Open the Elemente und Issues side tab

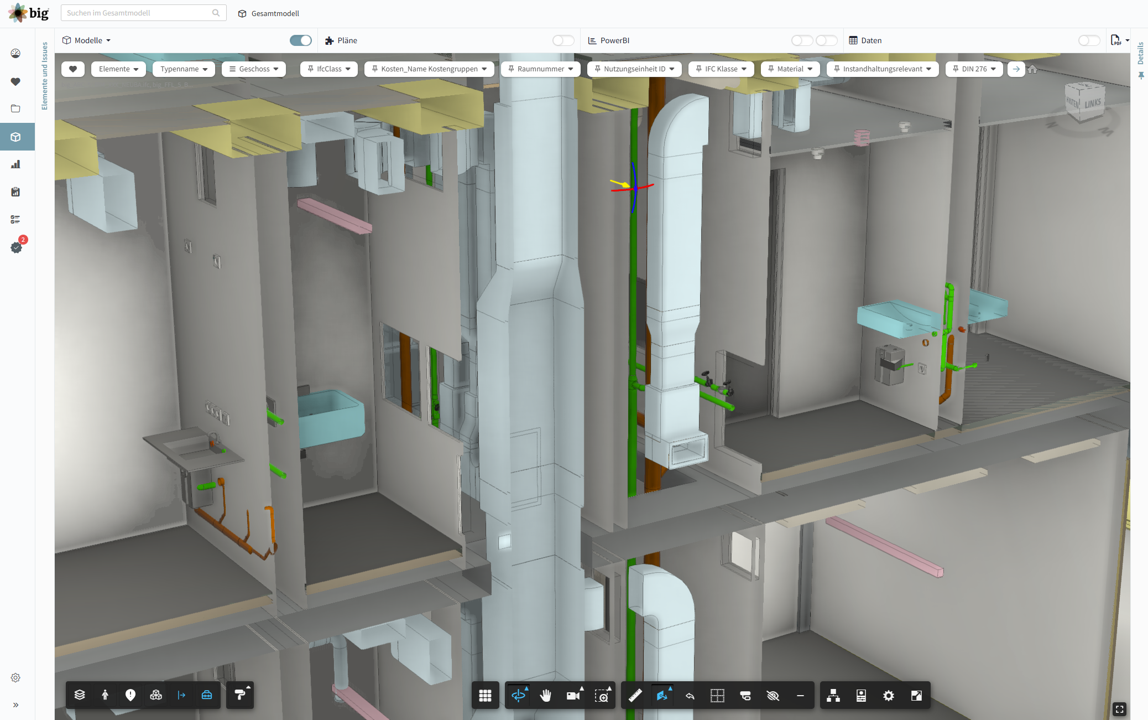tap(45, 76)
